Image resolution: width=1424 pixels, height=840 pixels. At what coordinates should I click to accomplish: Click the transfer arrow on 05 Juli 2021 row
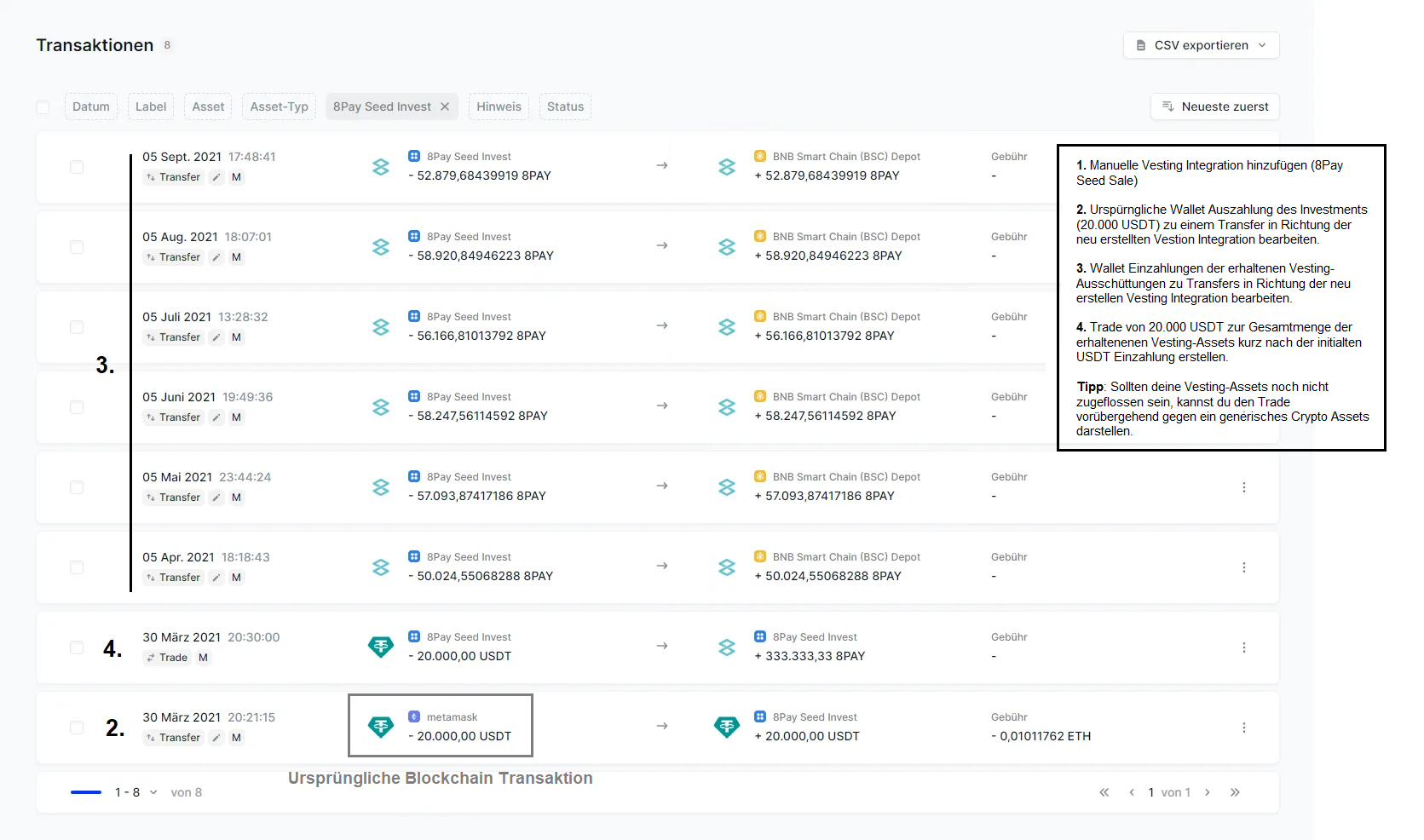point(662,325)
